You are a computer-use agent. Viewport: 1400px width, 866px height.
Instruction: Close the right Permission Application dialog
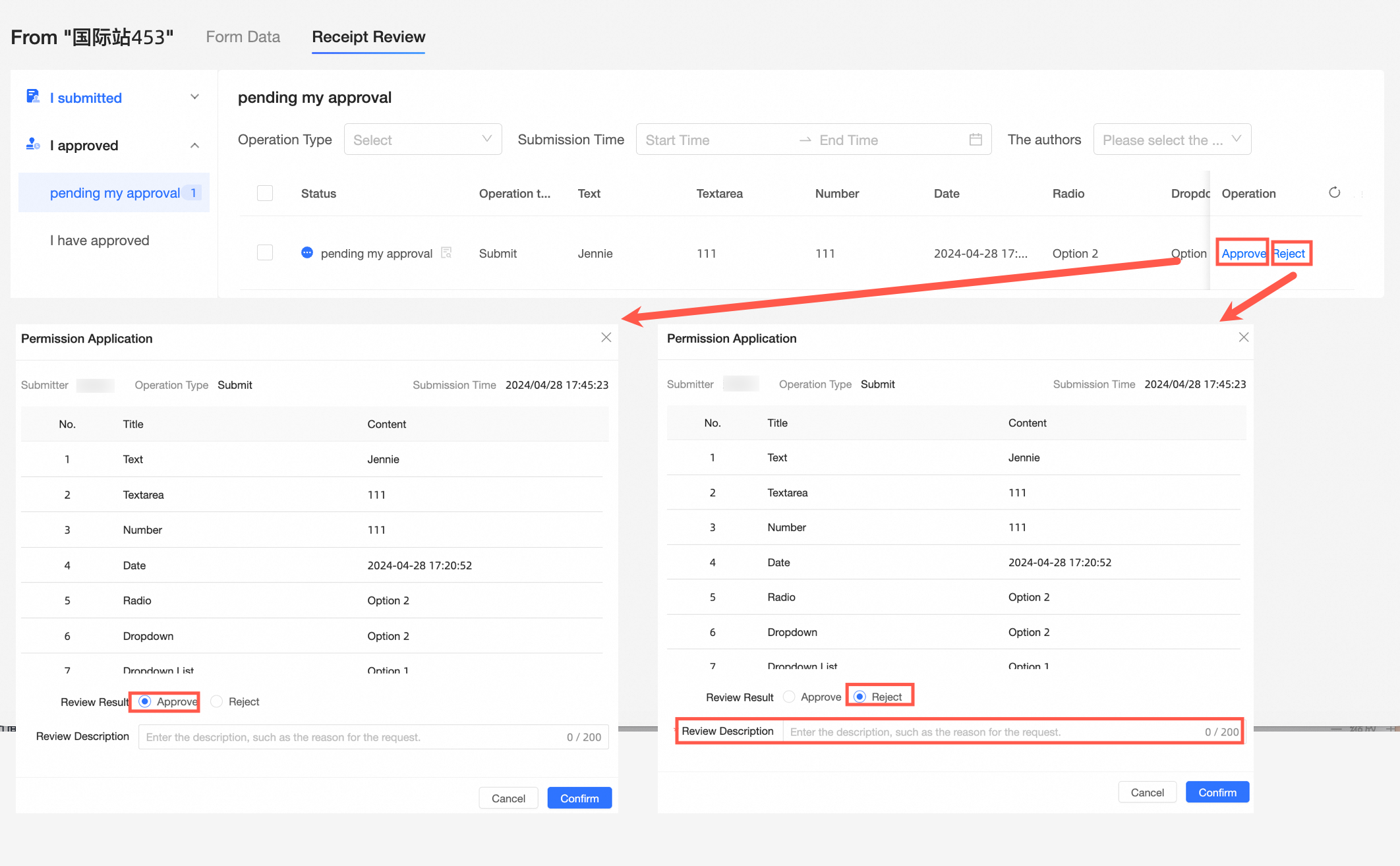point(1243,337)
